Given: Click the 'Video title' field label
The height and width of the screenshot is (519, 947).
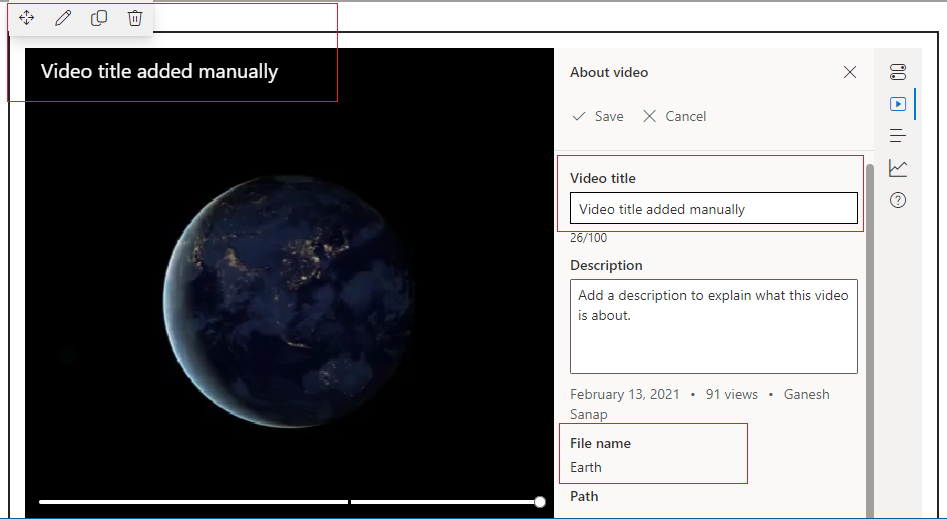Looking at the screenshot, I should click(603, 178).
